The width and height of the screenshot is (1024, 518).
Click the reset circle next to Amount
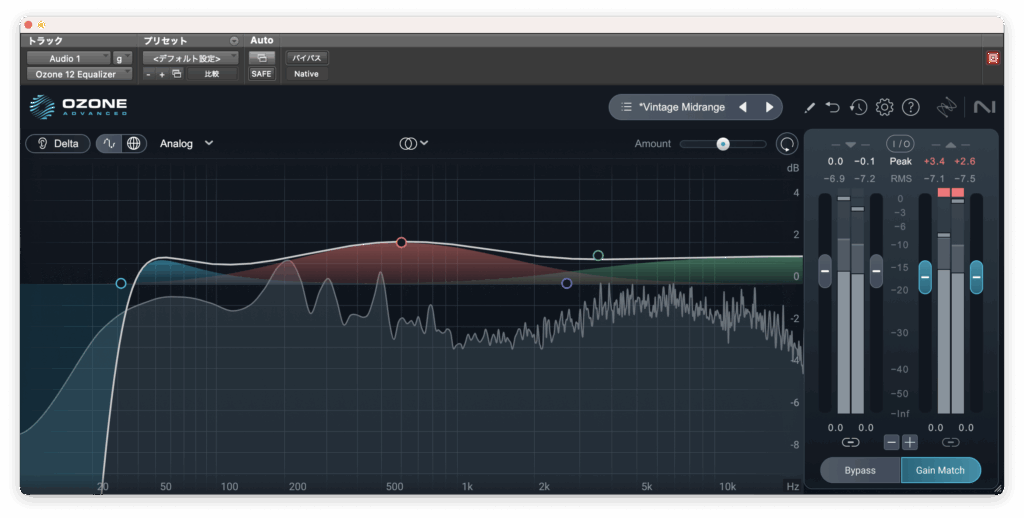[787, 144]
